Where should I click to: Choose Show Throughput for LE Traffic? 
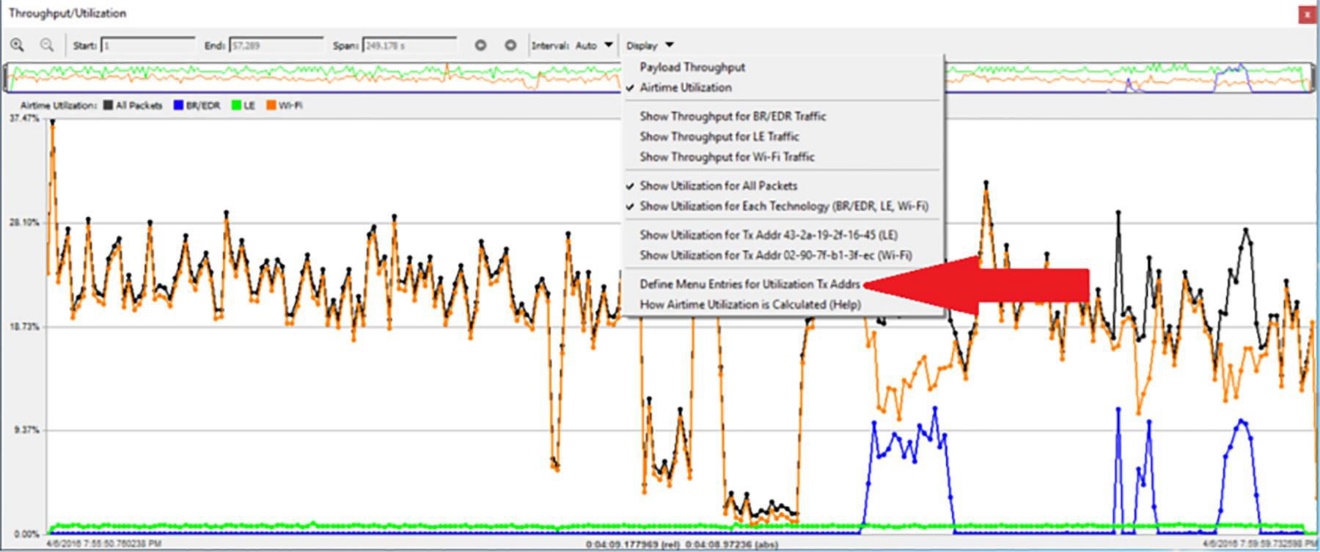(x=719, y=136)
